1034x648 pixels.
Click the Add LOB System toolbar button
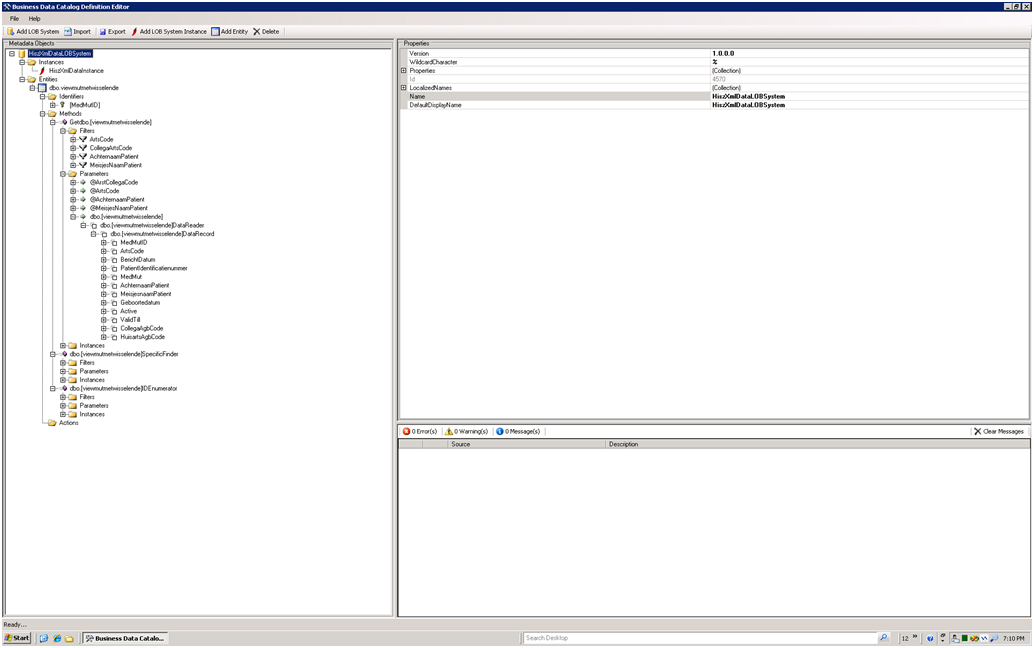coord(33,32)
